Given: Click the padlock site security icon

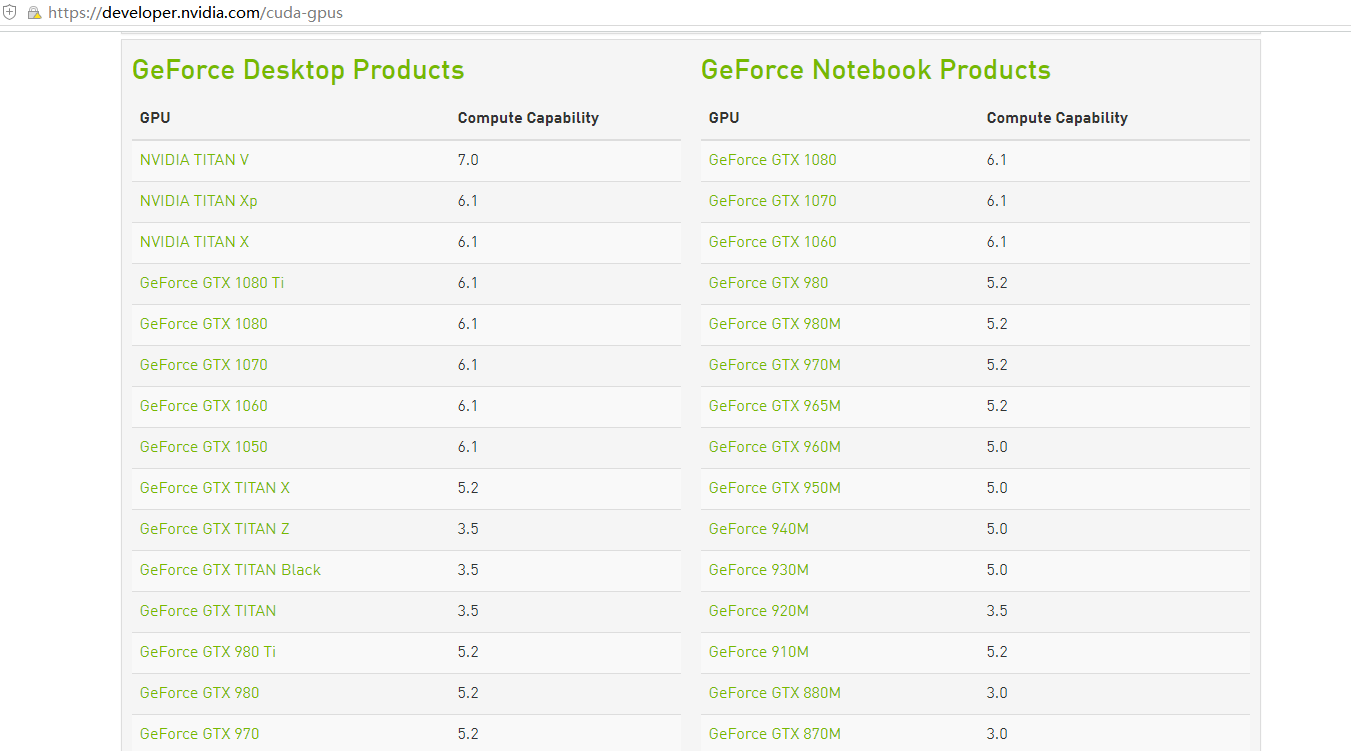Looking at the screenshot, I should point(34,13).
